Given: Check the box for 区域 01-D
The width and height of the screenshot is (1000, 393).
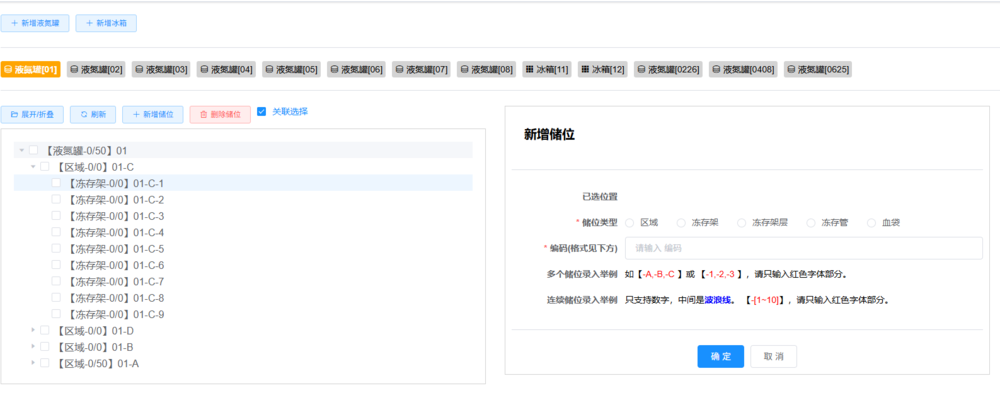Looking at the screenshot, I should (45, 330).
